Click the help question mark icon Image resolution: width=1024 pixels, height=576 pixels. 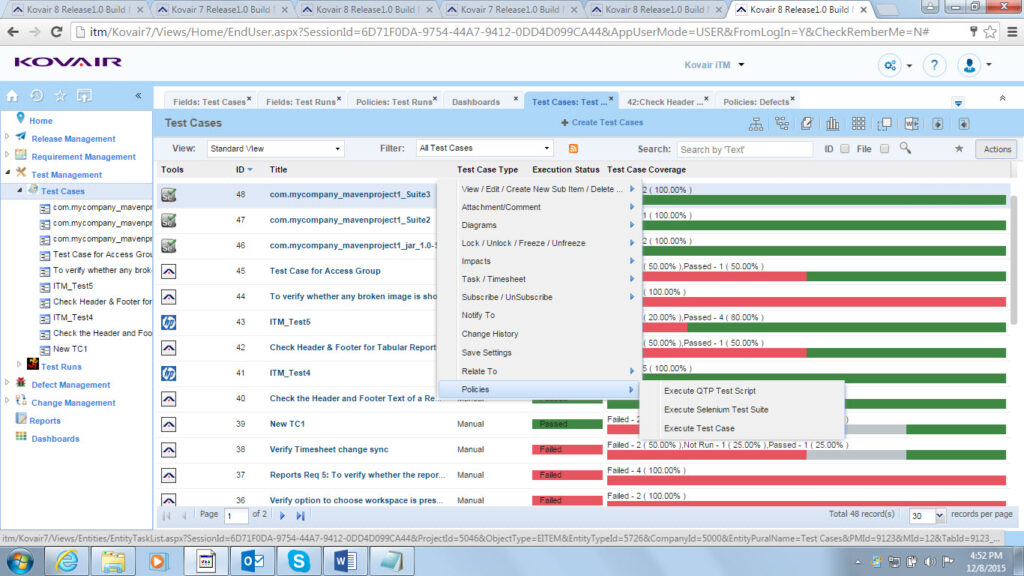pos(934,65)
